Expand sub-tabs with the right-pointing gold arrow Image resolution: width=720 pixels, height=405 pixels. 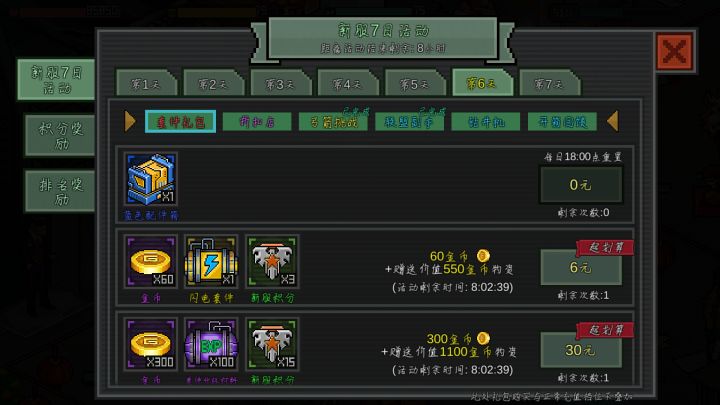pyautogui.click(x=130, y=121)
